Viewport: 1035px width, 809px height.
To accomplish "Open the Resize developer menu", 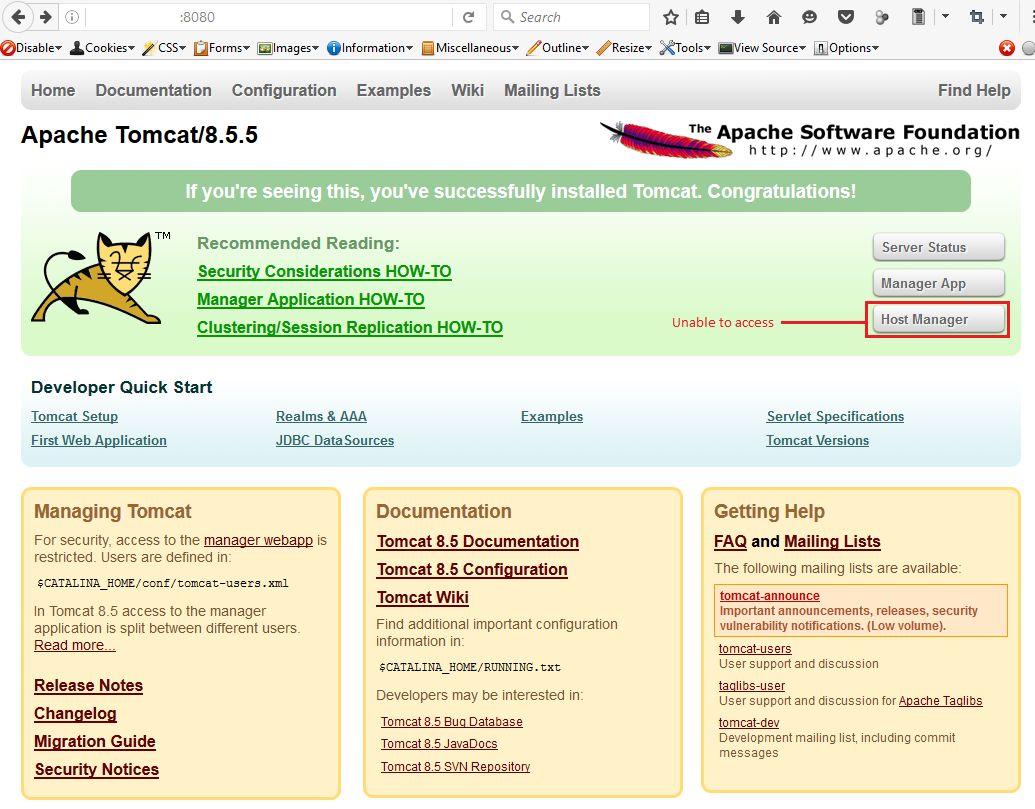I will coord(624,48).
